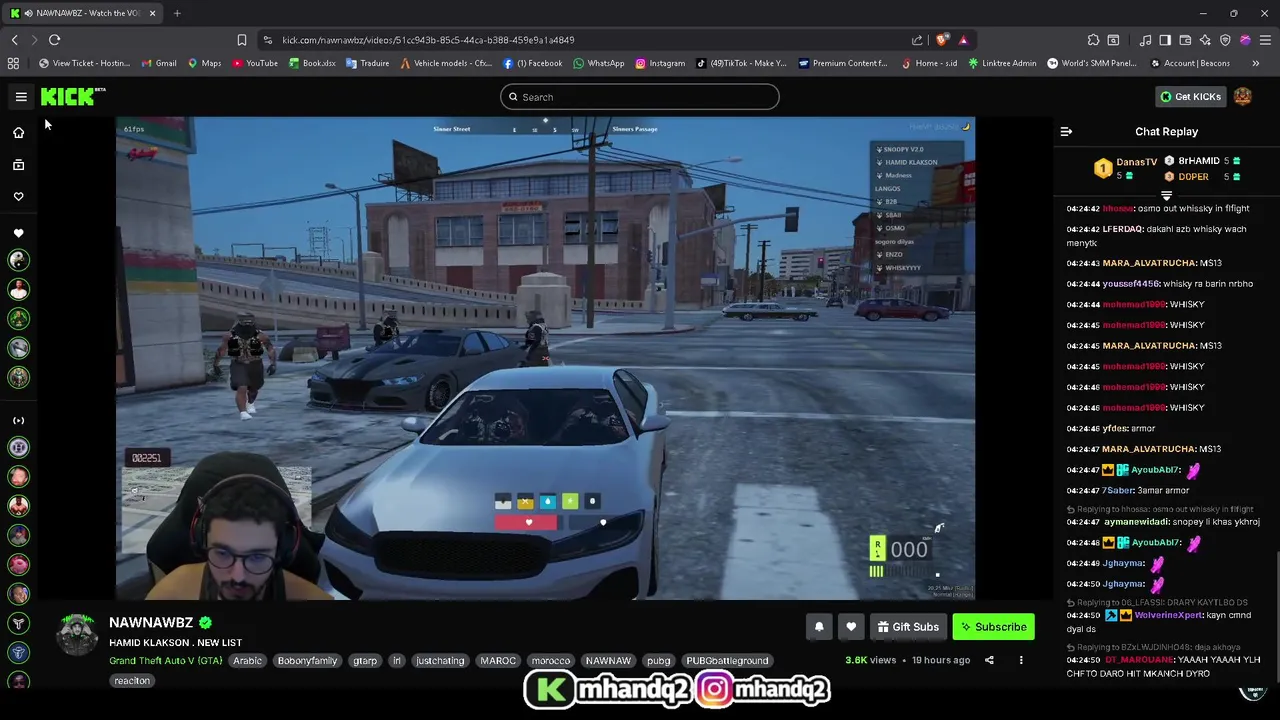Open browser extensions puzzle icon
The height and width of the screenshot is (720, 1280).
point(1093,40)
